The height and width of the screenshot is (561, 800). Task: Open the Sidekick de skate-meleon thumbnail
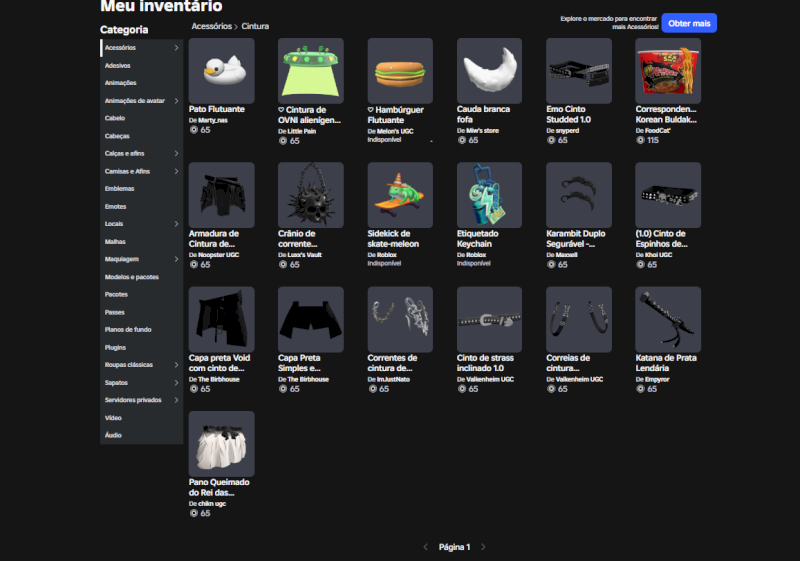point(400,195)
